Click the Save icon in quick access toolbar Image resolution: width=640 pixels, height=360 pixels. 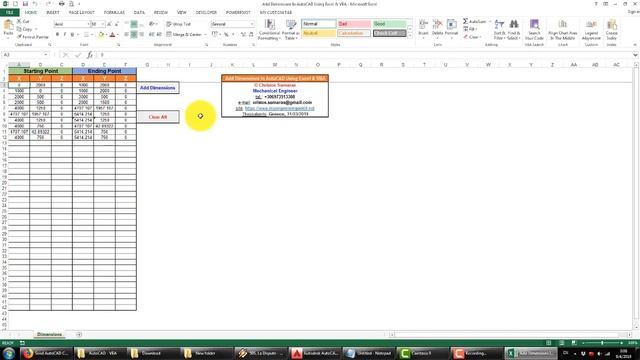click(x=25, y=4)
